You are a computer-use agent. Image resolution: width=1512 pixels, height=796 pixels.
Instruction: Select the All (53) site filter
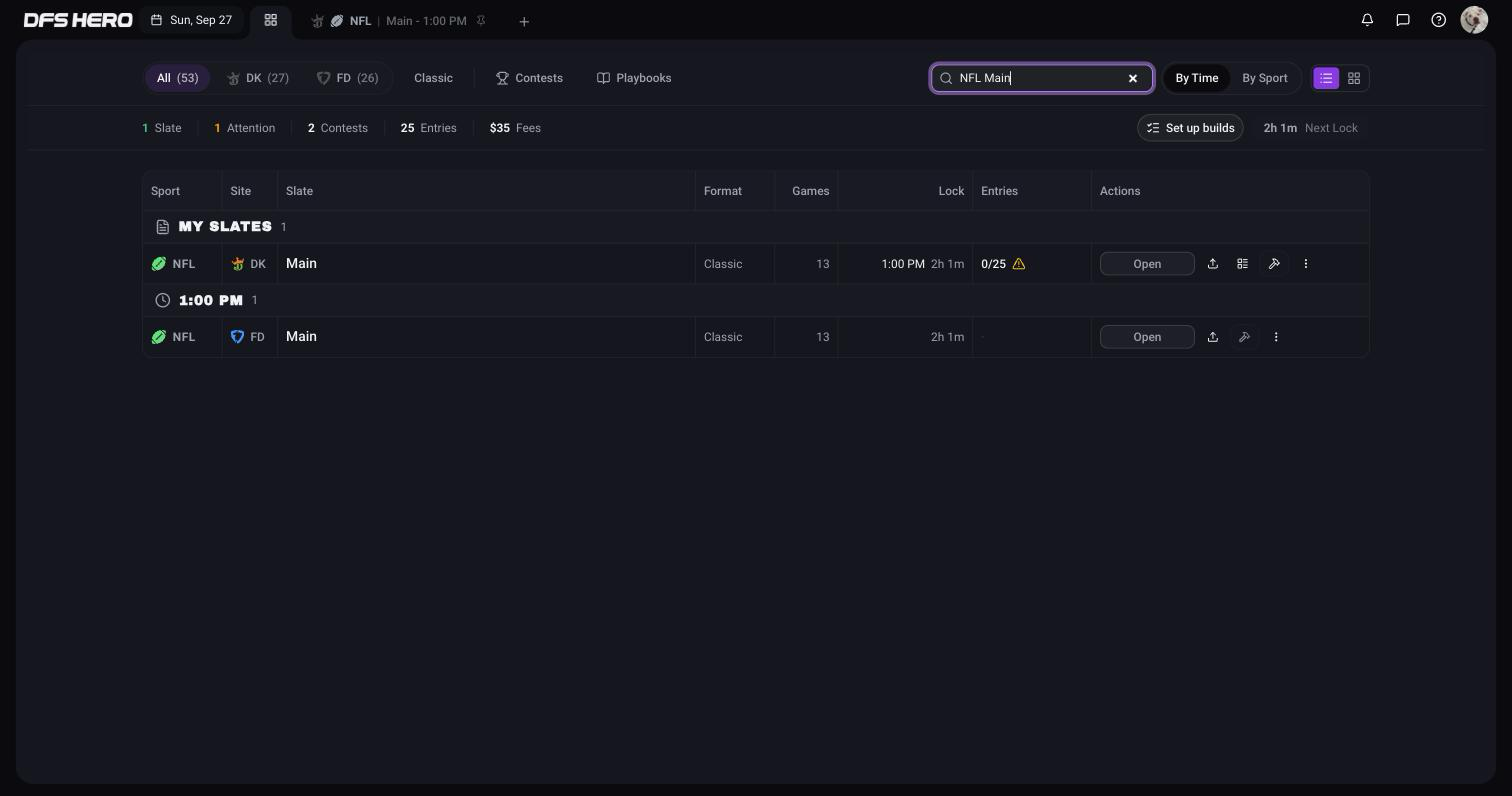pos(178,78)
